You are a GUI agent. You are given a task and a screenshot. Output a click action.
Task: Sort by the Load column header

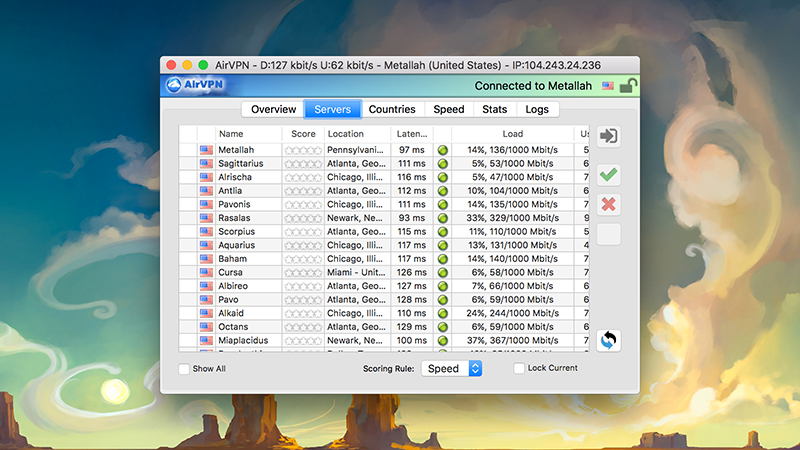(512, 134)
